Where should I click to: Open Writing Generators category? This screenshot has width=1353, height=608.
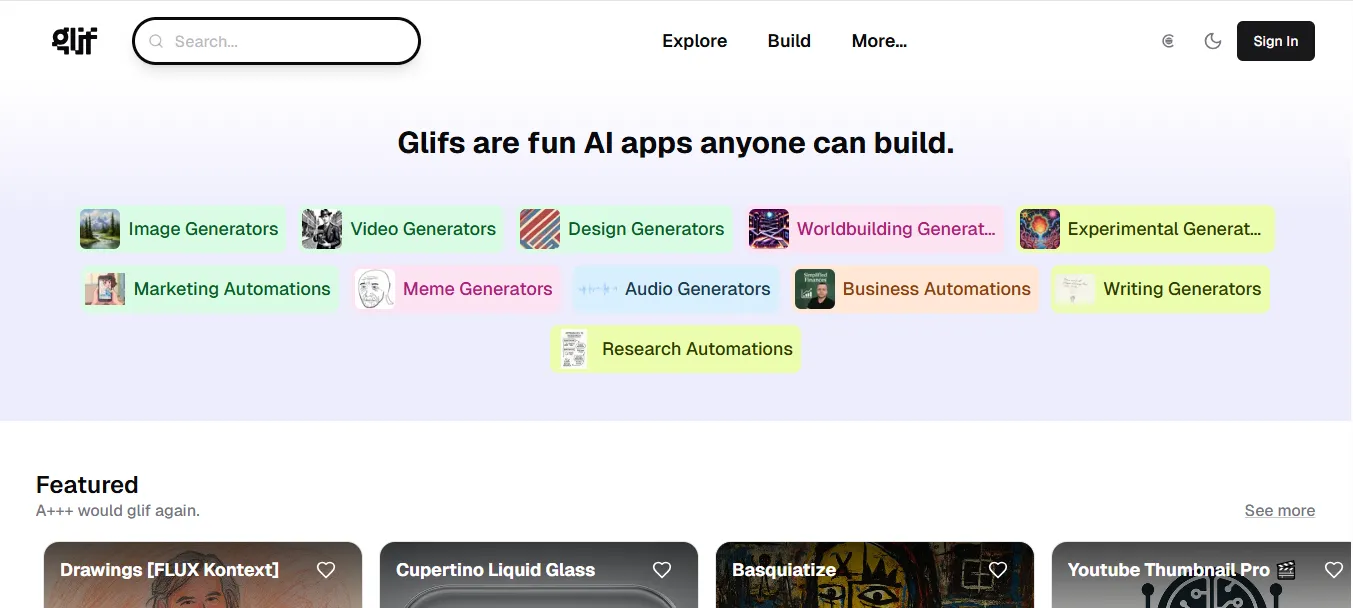(x=1160, y=289)
